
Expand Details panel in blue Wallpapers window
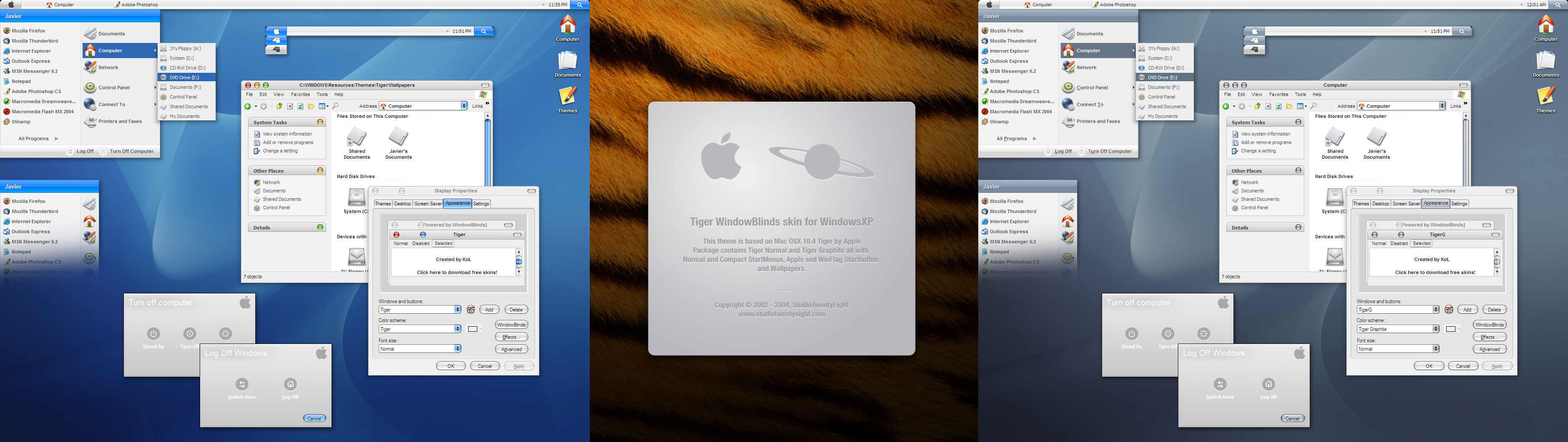tap(320, 227)
